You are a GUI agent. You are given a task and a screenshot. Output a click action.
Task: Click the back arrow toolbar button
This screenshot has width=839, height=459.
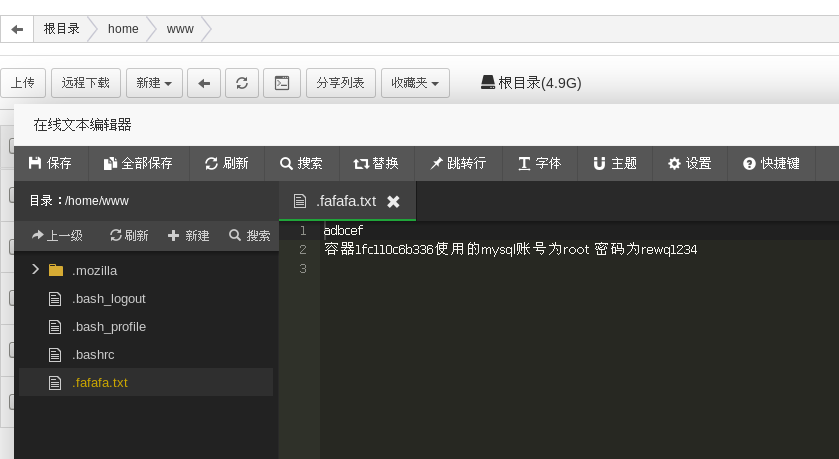coord(204,83)
